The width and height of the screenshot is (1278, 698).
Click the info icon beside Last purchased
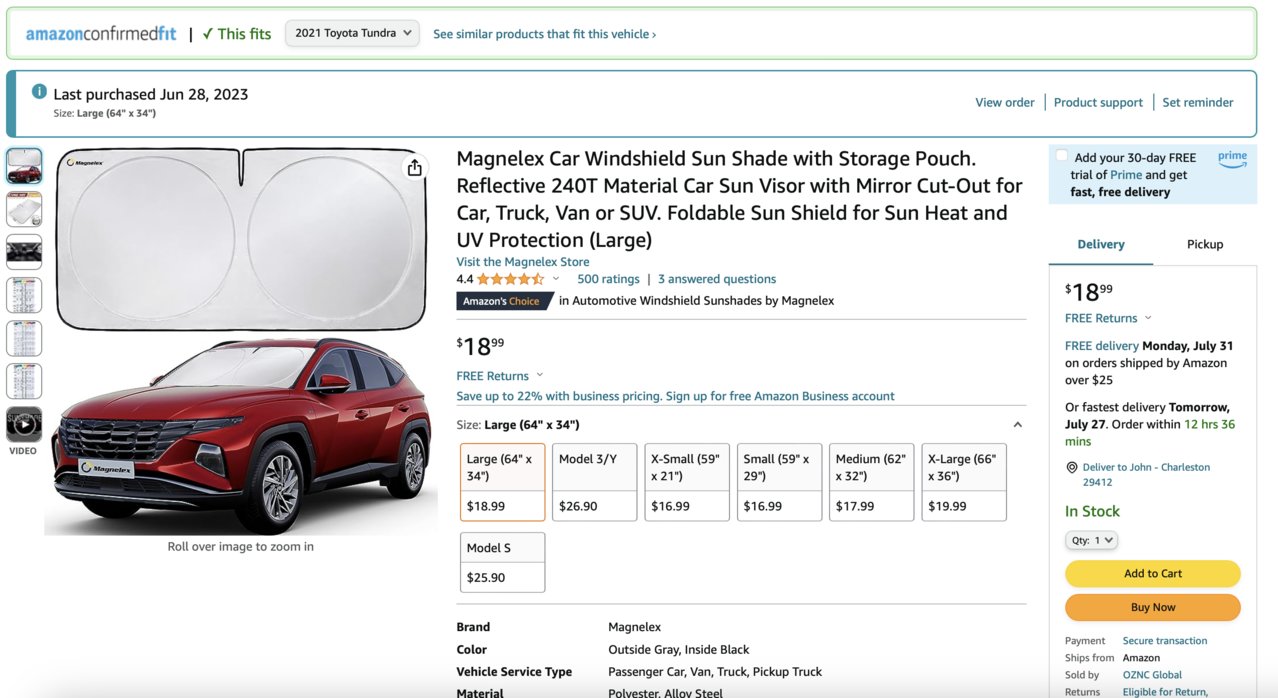point(39,92)
